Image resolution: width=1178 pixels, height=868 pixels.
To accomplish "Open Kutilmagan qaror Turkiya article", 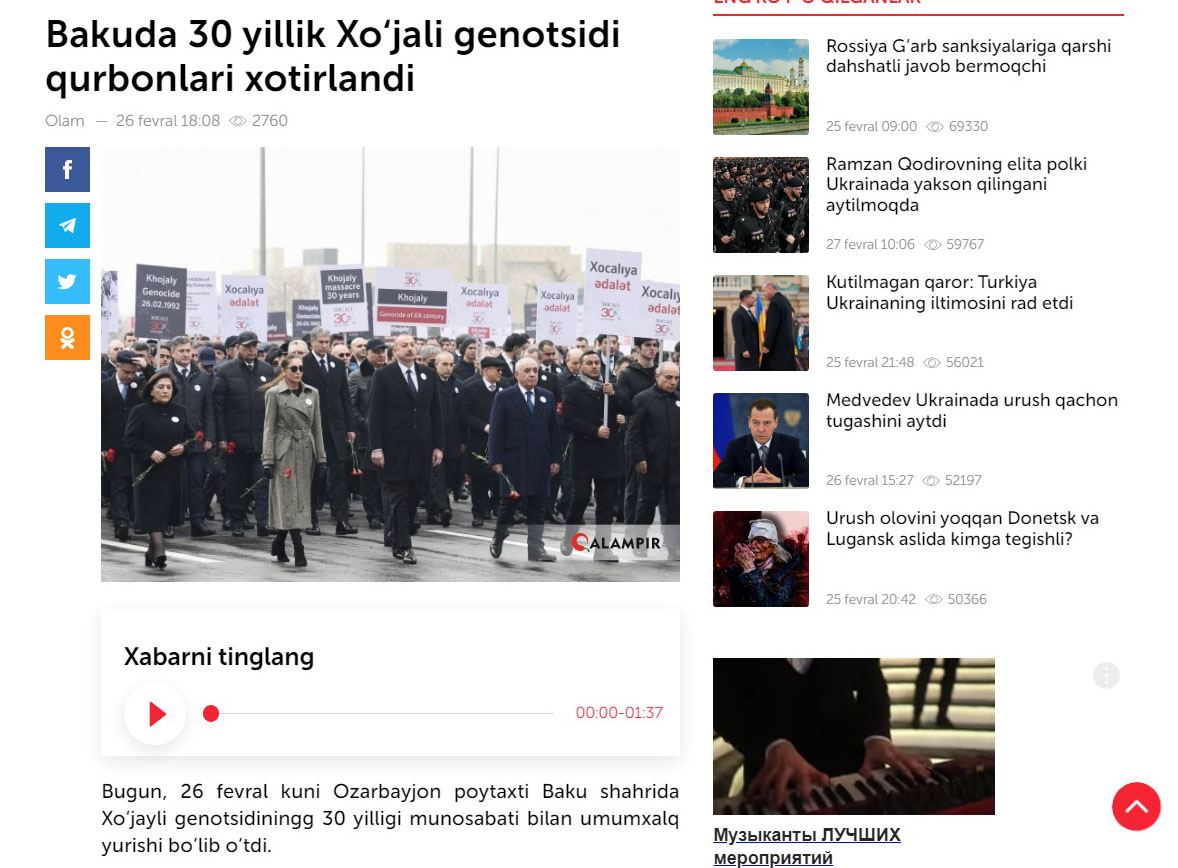I will tap(949, 293).
